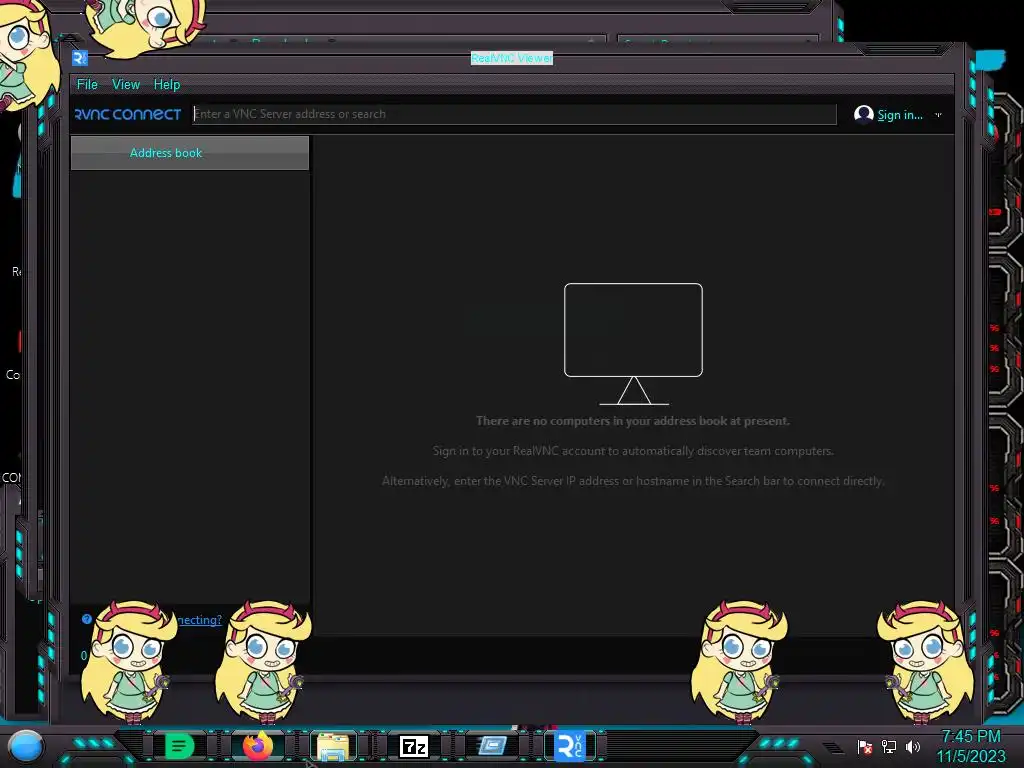Click the RealVNC Viewer title bar icon
Viewport: 1024px width, 768px height.
point(80,58)
